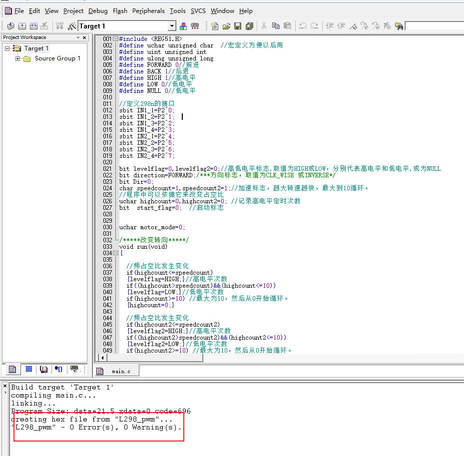Open the Target 1 dropdown list

pos(172,26)
